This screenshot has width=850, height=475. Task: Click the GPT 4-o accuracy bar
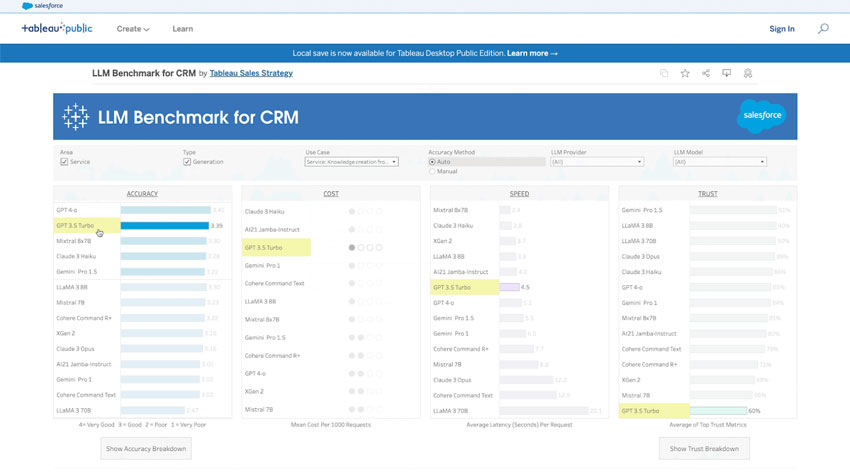165,210
